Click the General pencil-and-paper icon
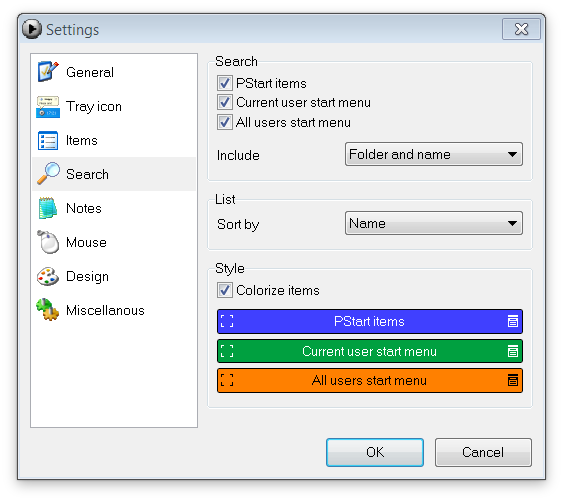The height and width of the screenshot is (501, 563). 48,71
